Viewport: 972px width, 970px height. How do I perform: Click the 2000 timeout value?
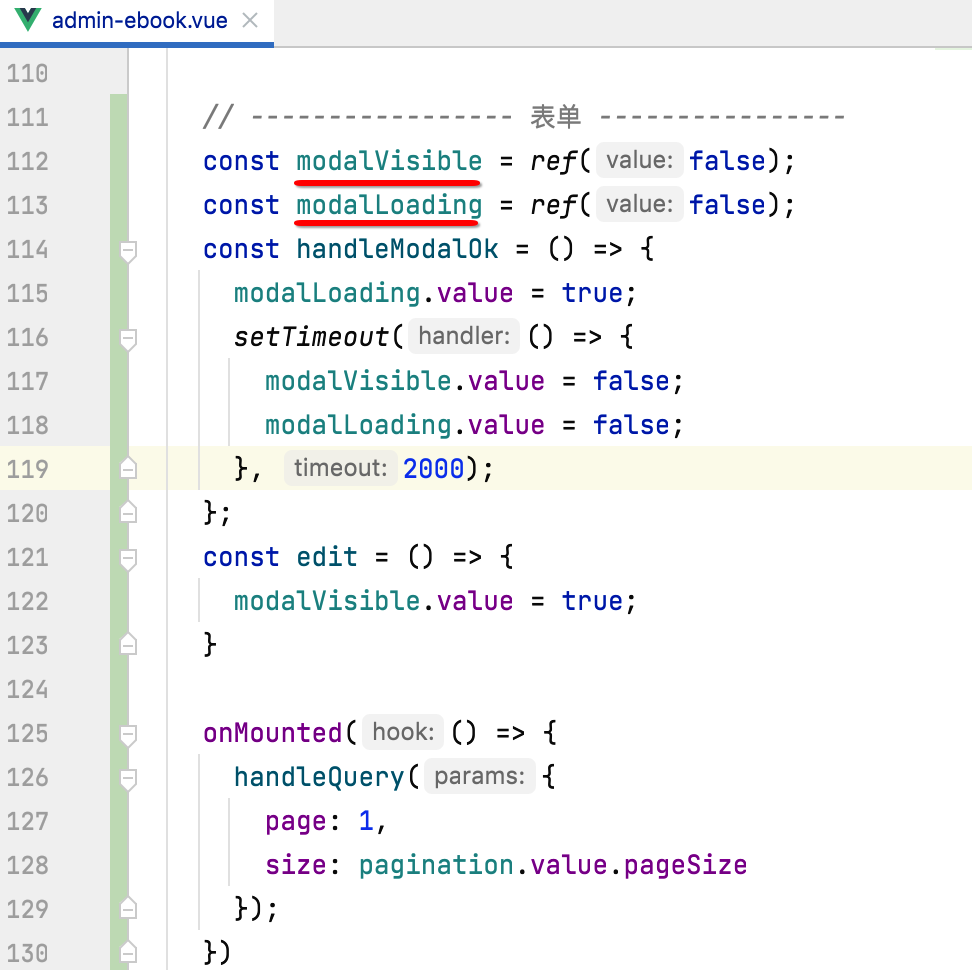434,469
